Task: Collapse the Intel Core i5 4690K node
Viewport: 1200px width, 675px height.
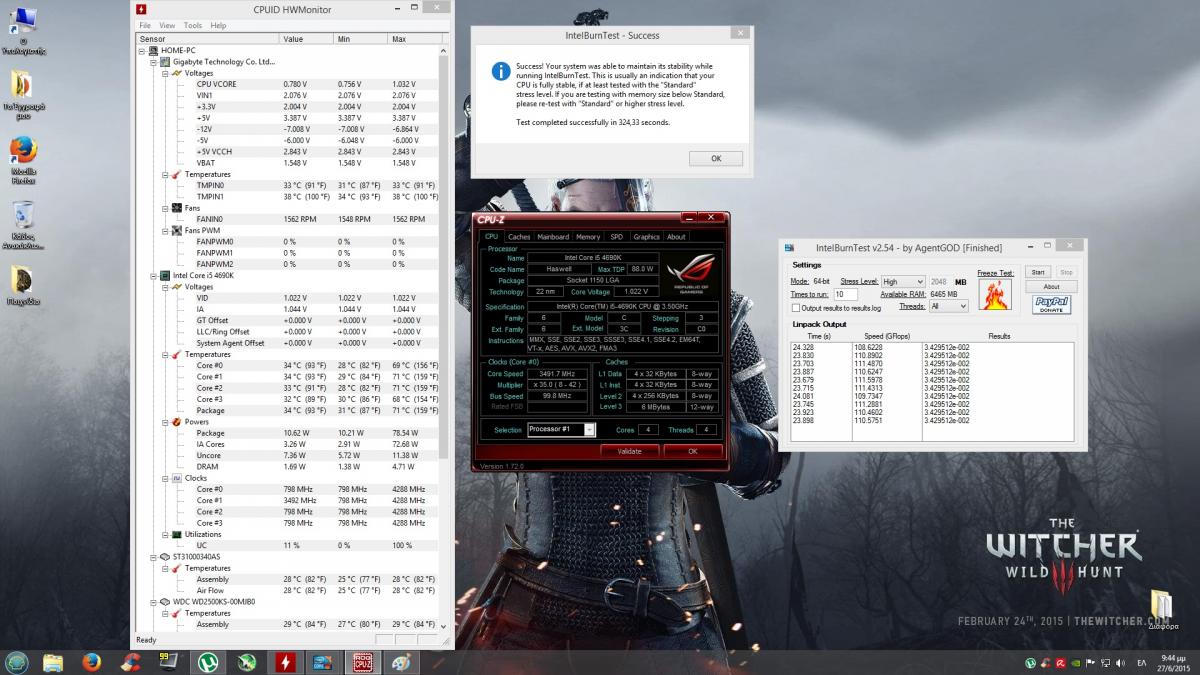Action: tap(154, 275)
